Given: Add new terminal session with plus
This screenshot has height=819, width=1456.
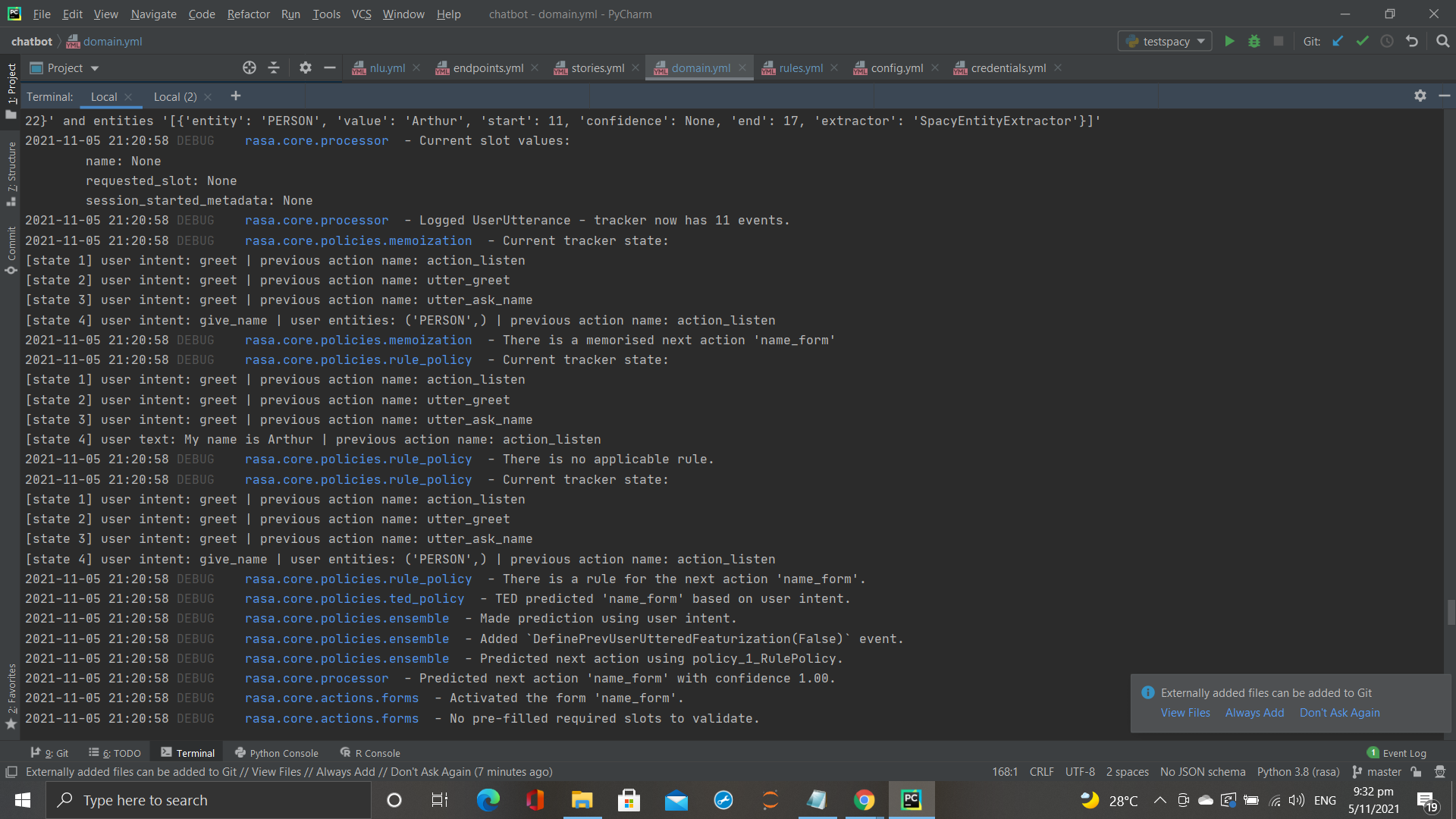Looking at the screenshot, I should tap(235, 96).
